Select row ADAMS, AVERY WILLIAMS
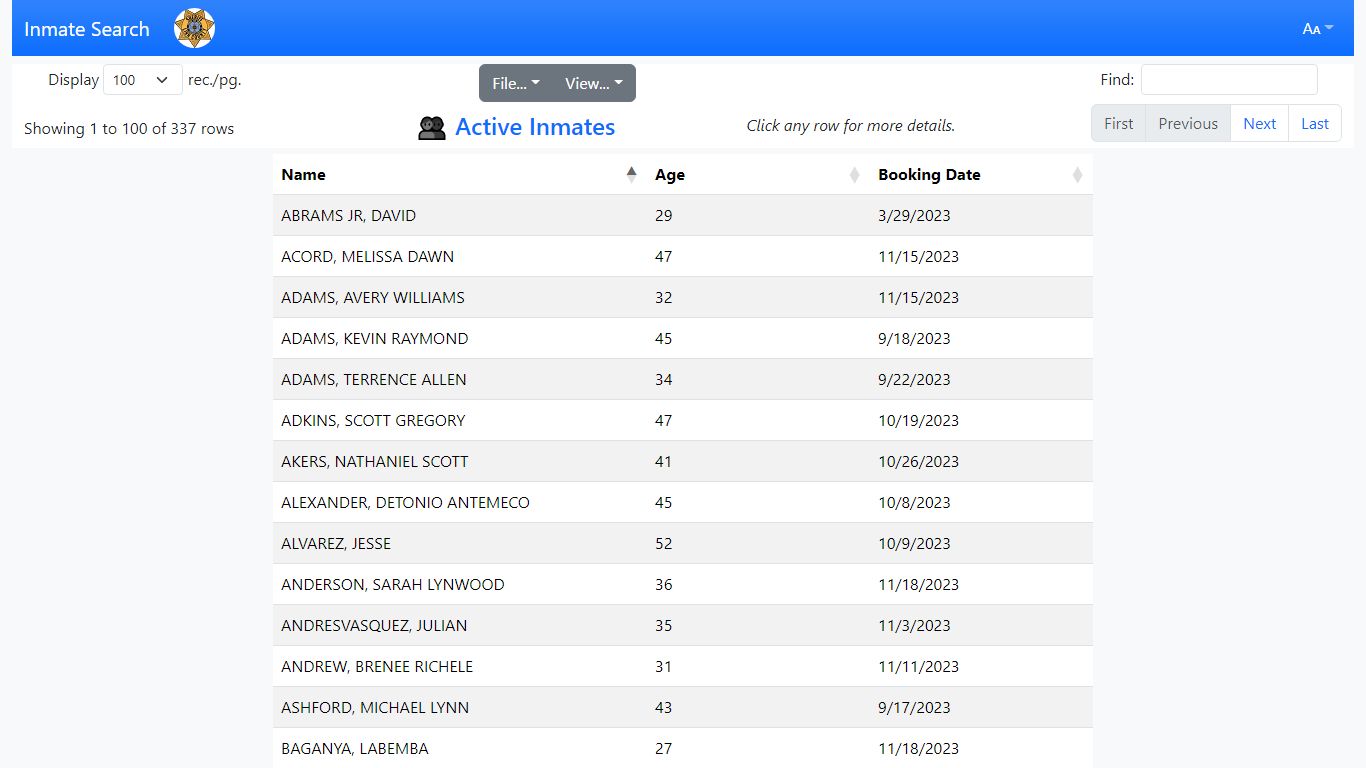This screenshot has width=1366, height=768. pos(683,297)
